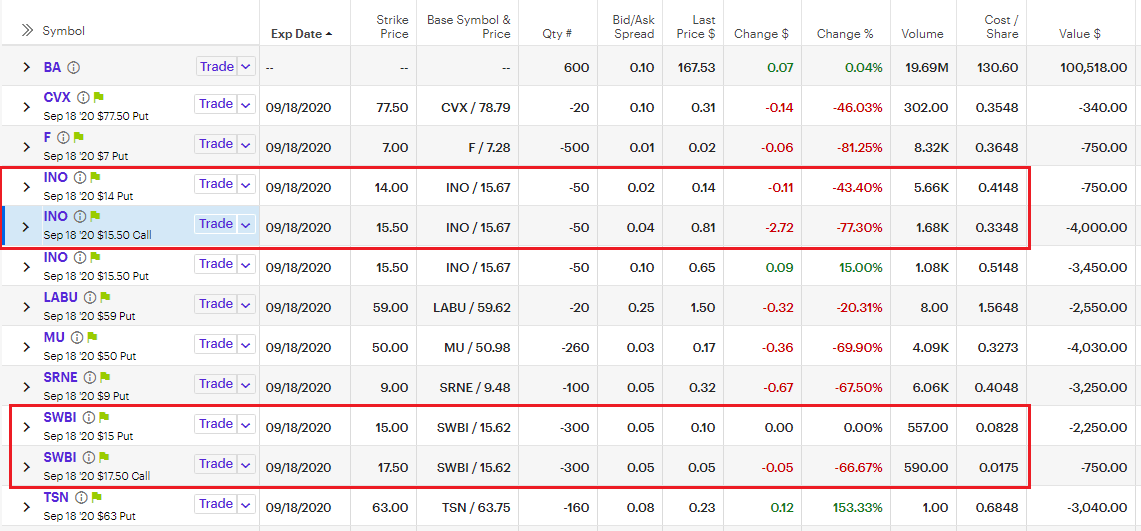The height and width of the screenshot is (531, 1141).
Task: Open the BA symbol link
Action: pos(52,67)
